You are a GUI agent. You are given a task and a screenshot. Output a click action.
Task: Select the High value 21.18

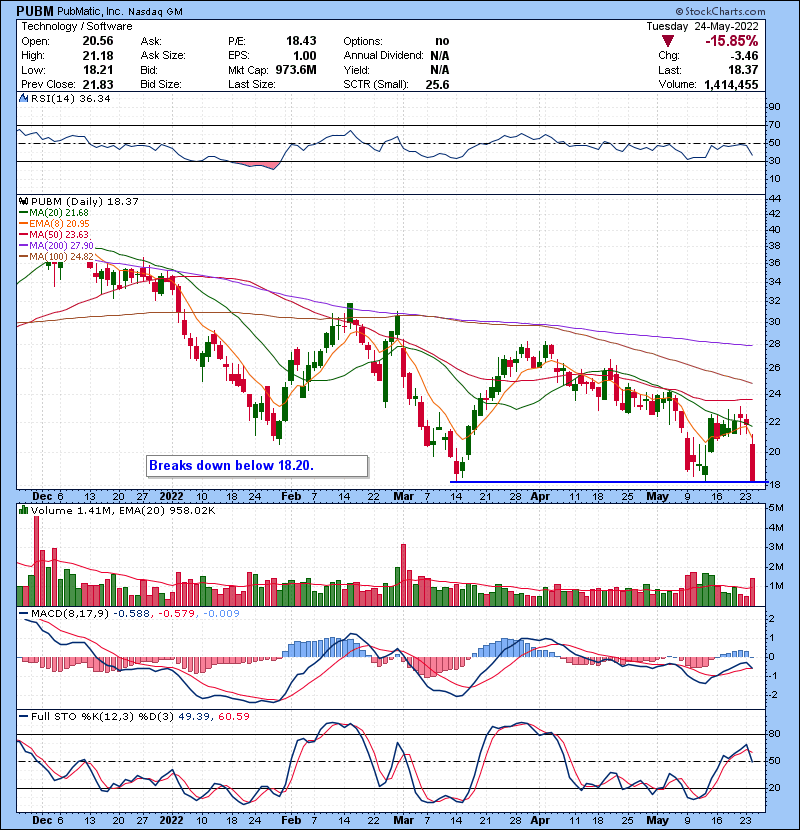click(98, 56)
